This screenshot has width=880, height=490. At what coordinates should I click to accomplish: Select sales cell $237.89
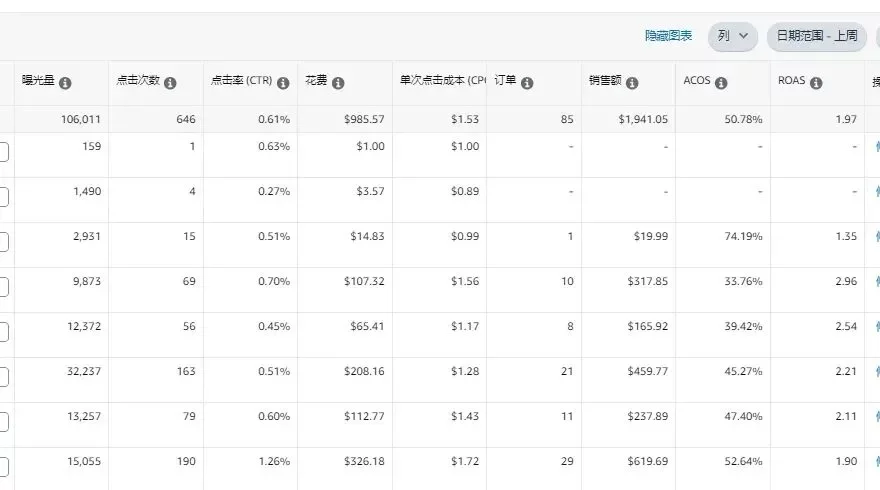click(648, 416)
